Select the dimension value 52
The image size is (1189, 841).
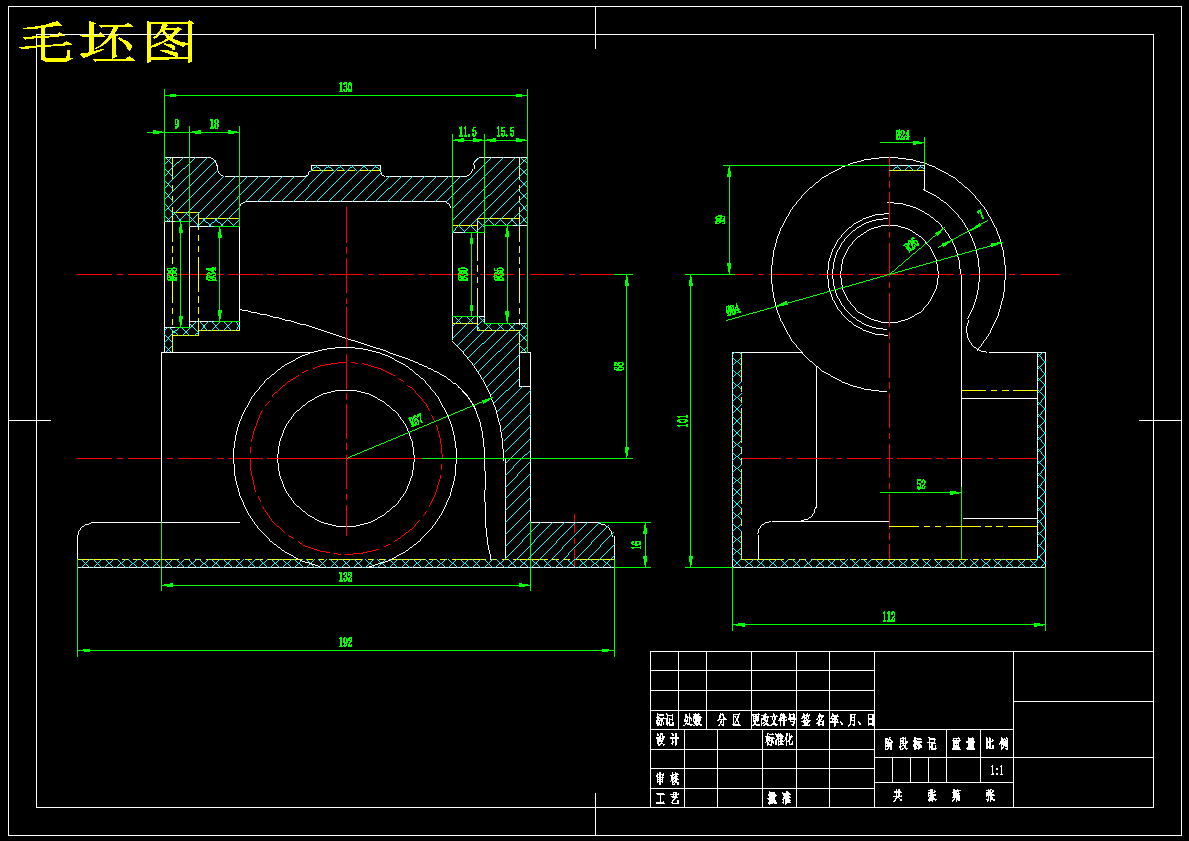pyautogui.click(x=921, y=485)
